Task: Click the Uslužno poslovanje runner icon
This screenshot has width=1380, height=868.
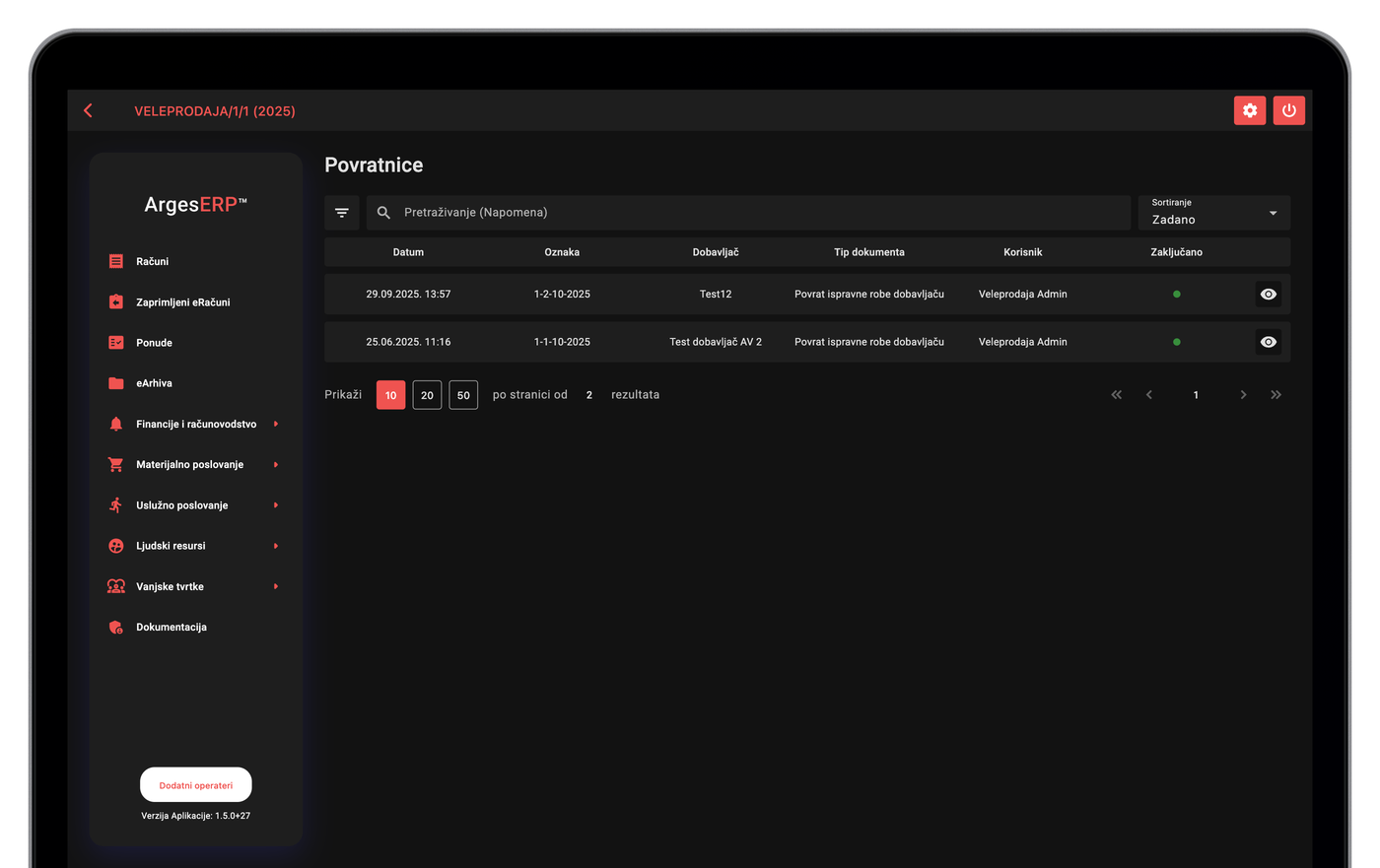Action: tap(116, 505)
